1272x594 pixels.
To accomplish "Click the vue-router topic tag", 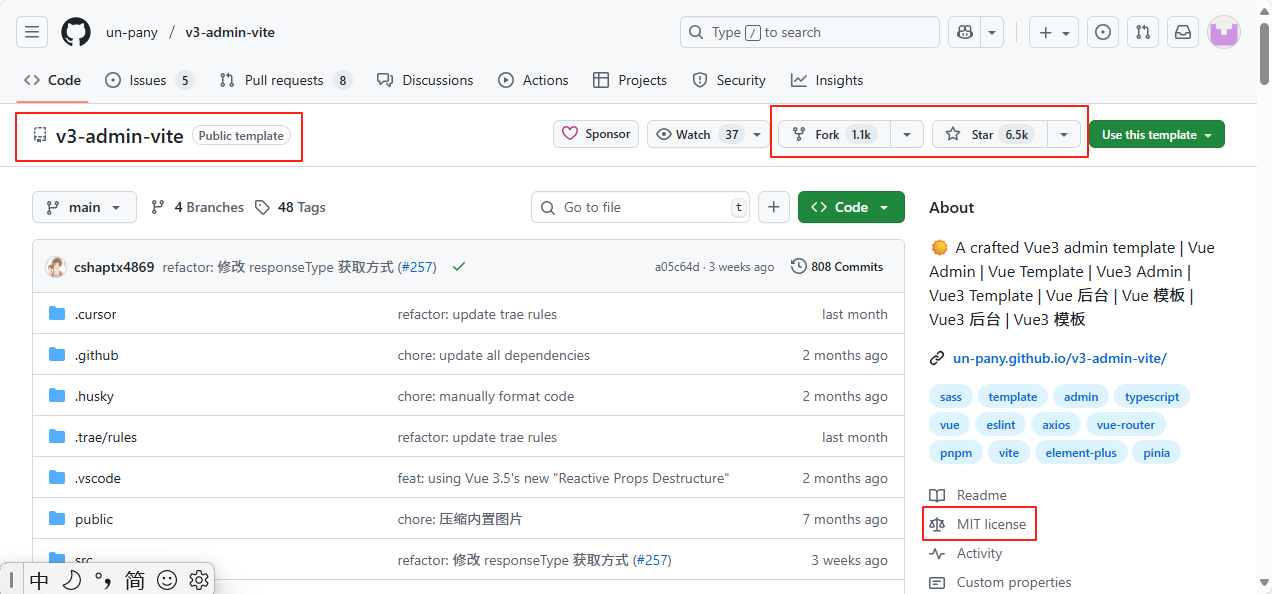I will (1125, 425).
